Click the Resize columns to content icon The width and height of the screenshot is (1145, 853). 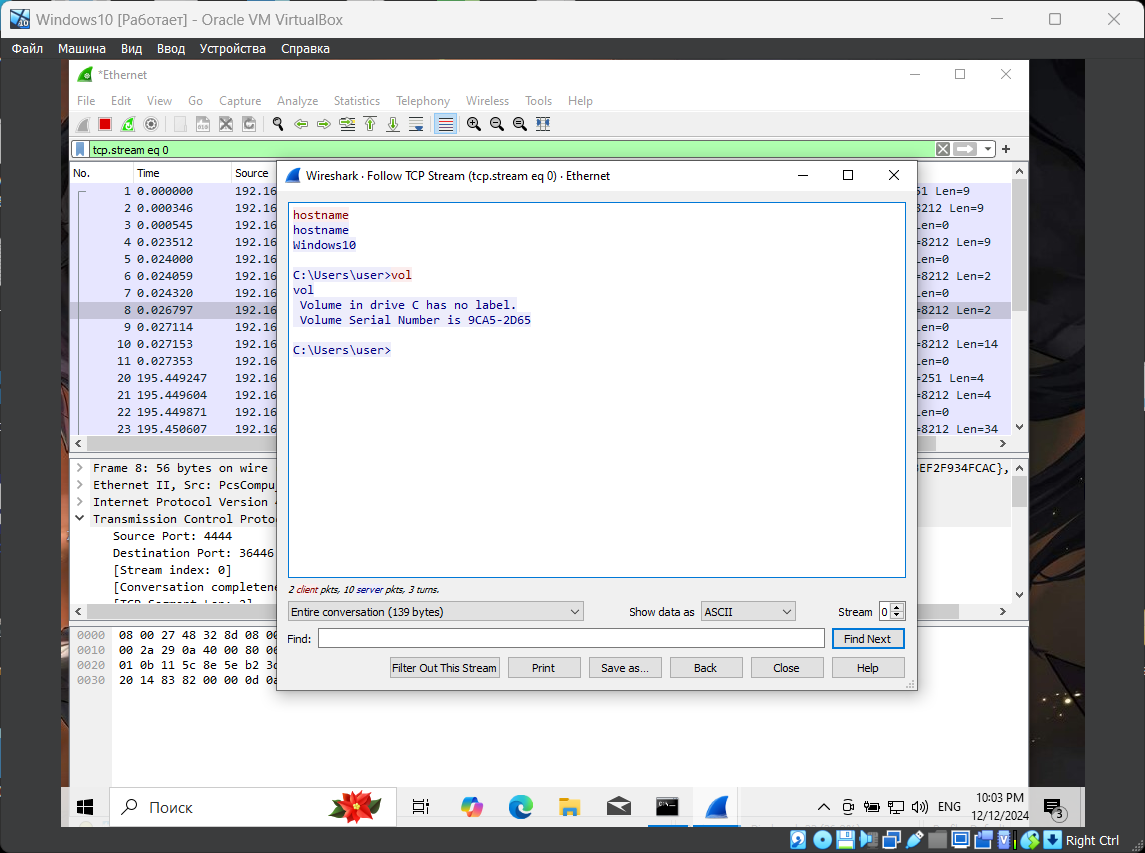tap(543, 124)
